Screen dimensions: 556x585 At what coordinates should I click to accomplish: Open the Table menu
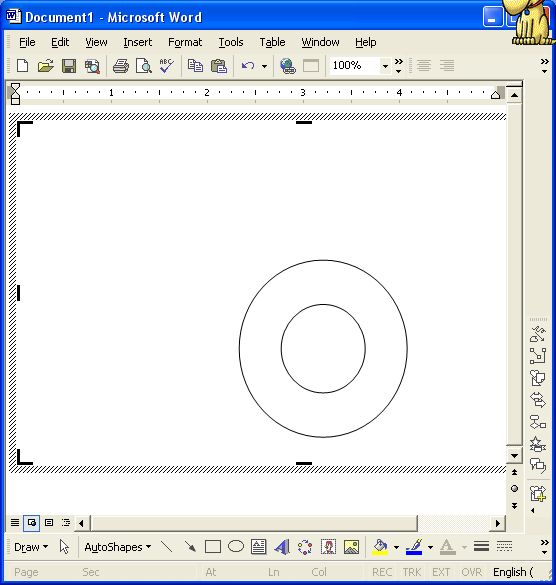pyautogui.click(x=272, y=42)
